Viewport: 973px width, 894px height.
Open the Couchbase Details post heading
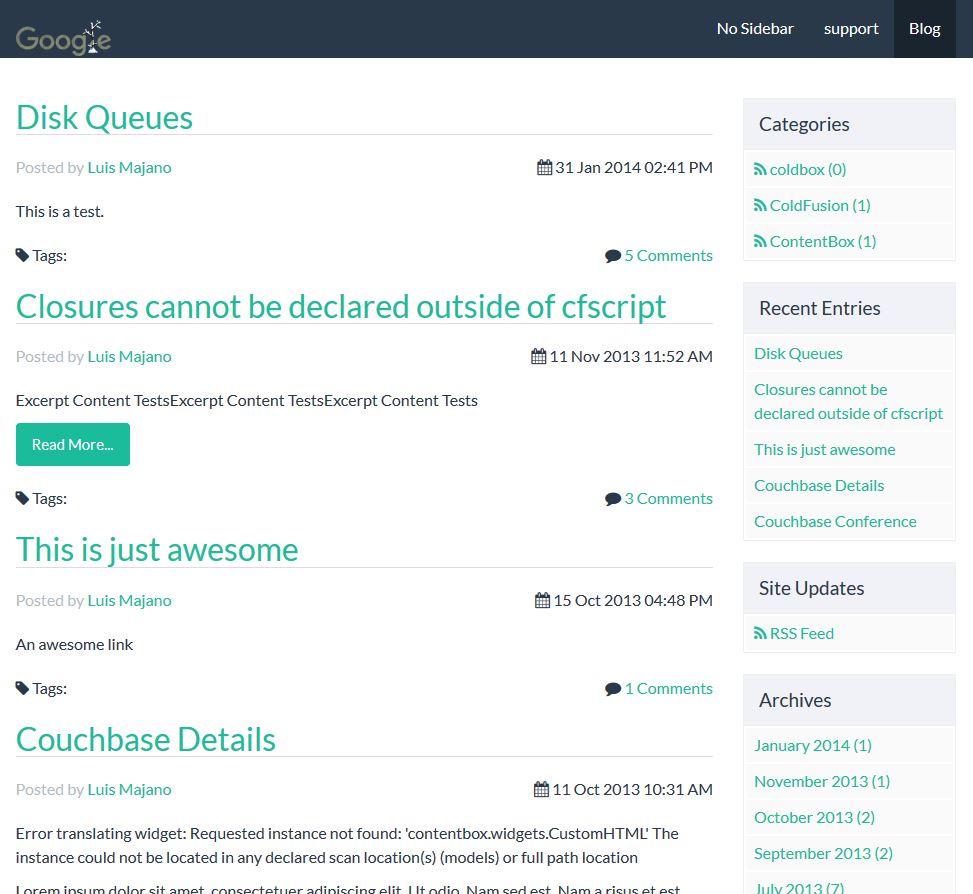[145, 740]
